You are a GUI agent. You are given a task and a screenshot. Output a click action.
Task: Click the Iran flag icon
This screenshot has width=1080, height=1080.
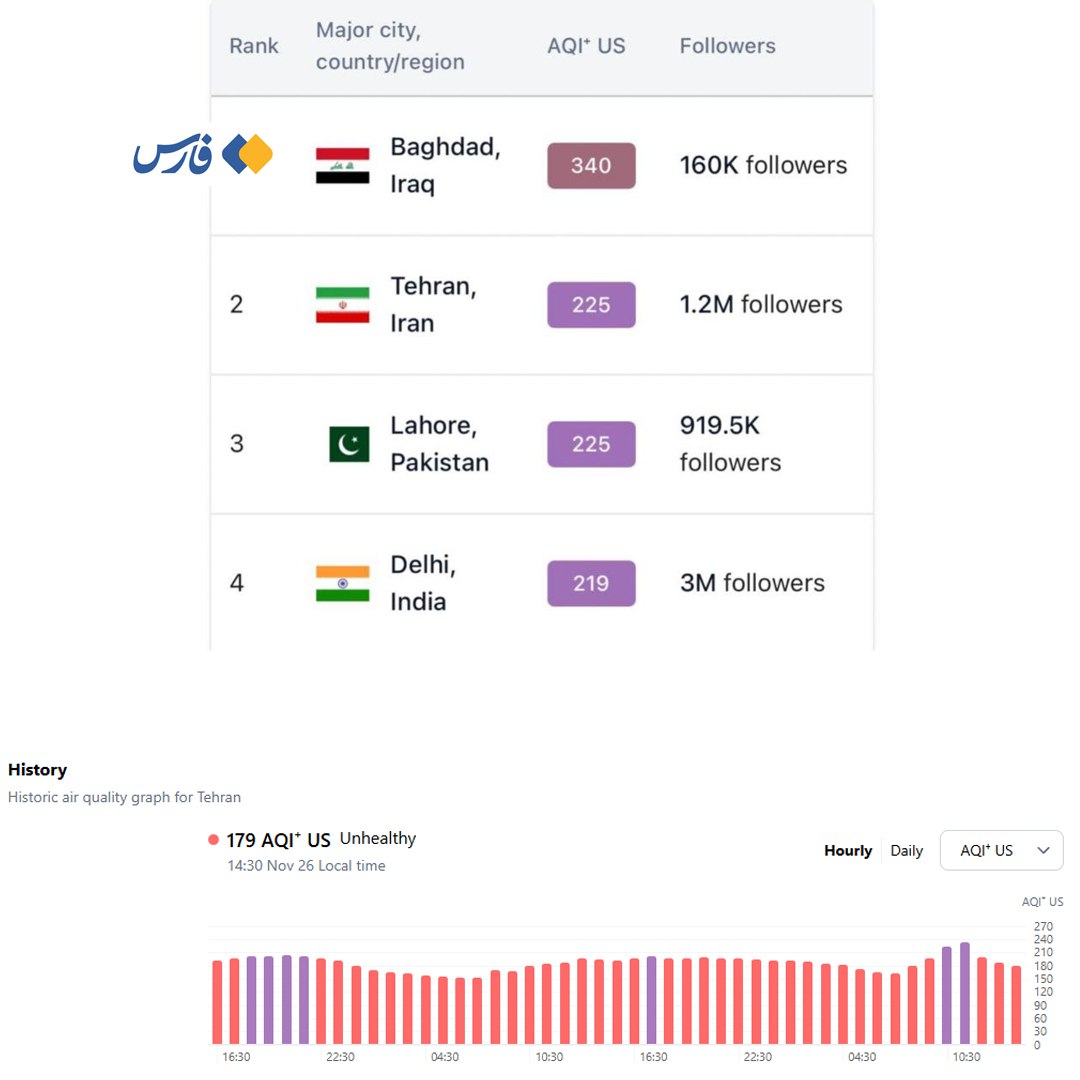(x=342, y=305)
